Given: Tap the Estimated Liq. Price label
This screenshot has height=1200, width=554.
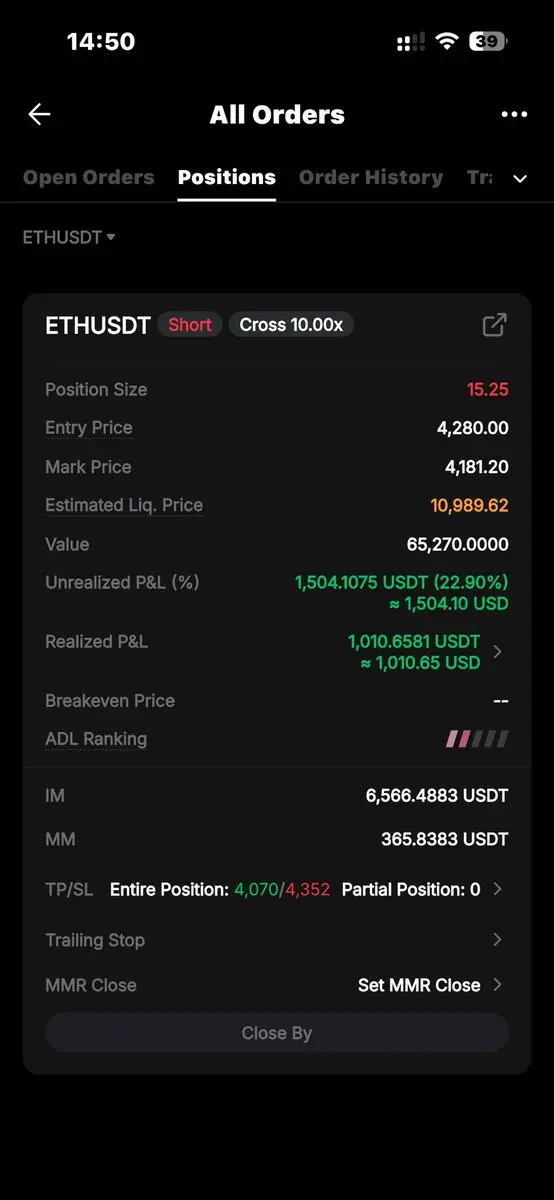Looking at the screenshot, I should (124, 505).
